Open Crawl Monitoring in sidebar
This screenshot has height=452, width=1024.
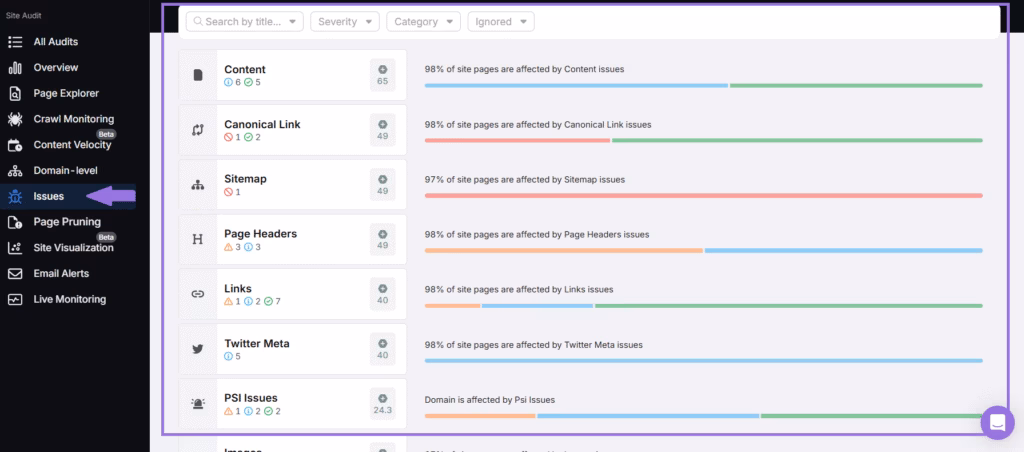click(73, 119)
